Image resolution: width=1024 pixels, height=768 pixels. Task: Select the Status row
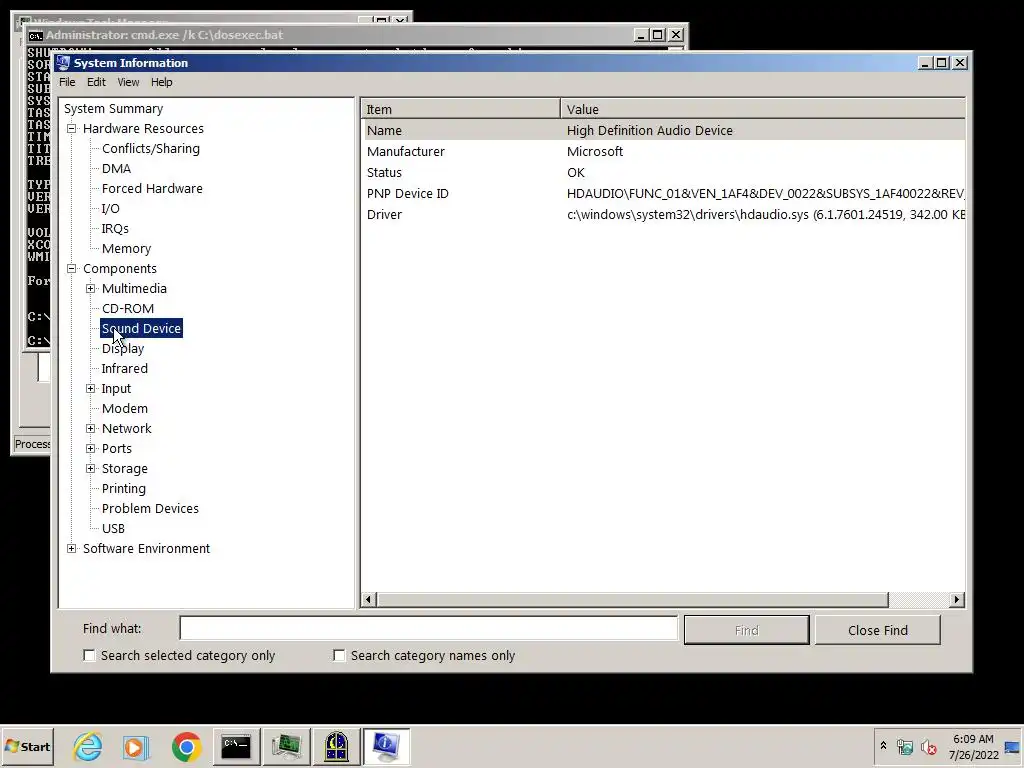[x=664, y=172]
